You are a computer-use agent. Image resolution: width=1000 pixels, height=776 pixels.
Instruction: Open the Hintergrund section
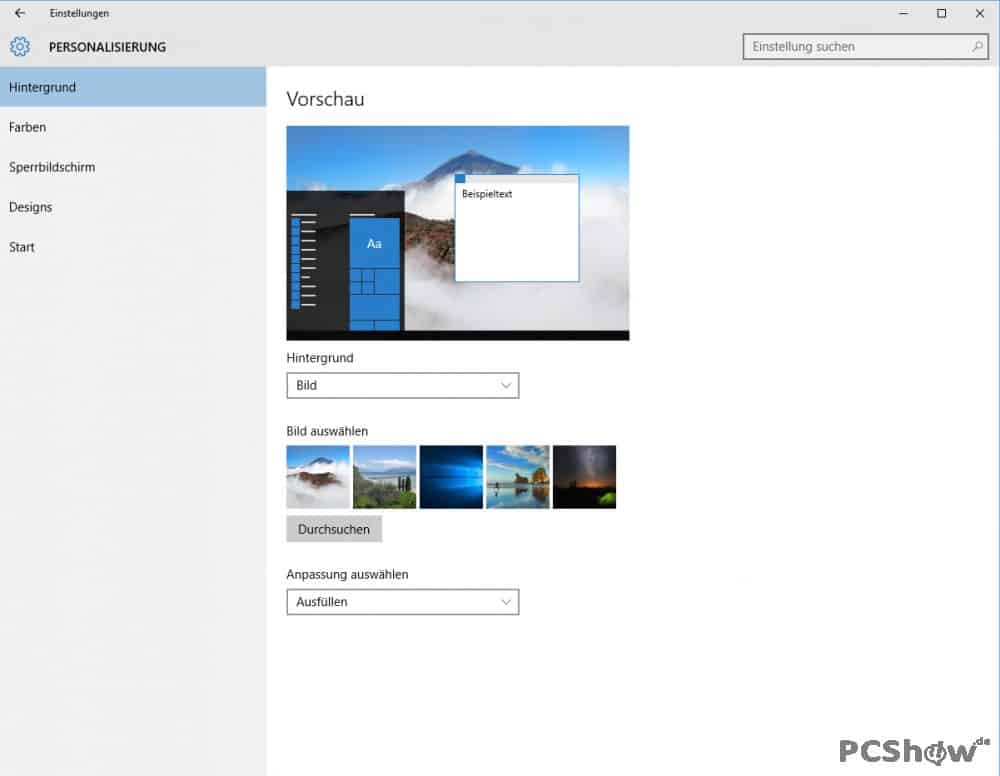133,87
